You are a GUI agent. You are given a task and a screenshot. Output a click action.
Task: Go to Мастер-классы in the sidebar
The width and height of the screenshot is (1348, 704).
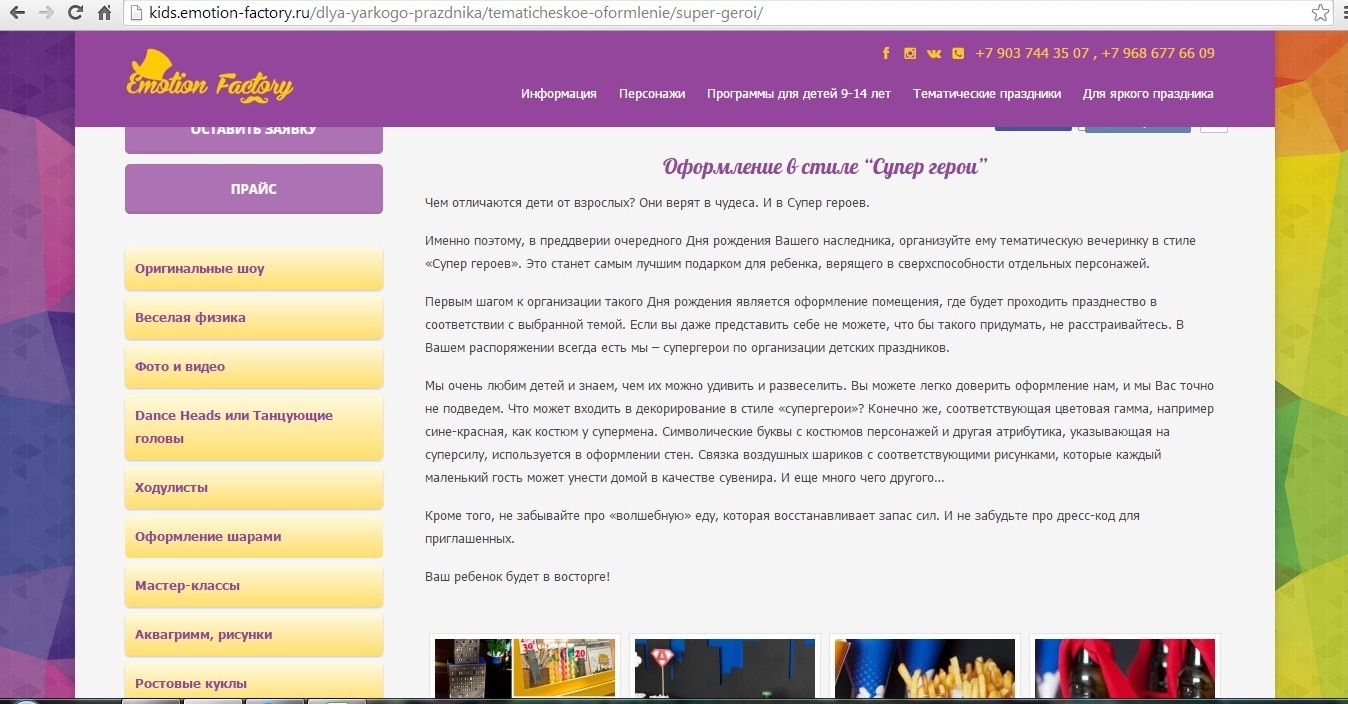[x=254, y=586]
